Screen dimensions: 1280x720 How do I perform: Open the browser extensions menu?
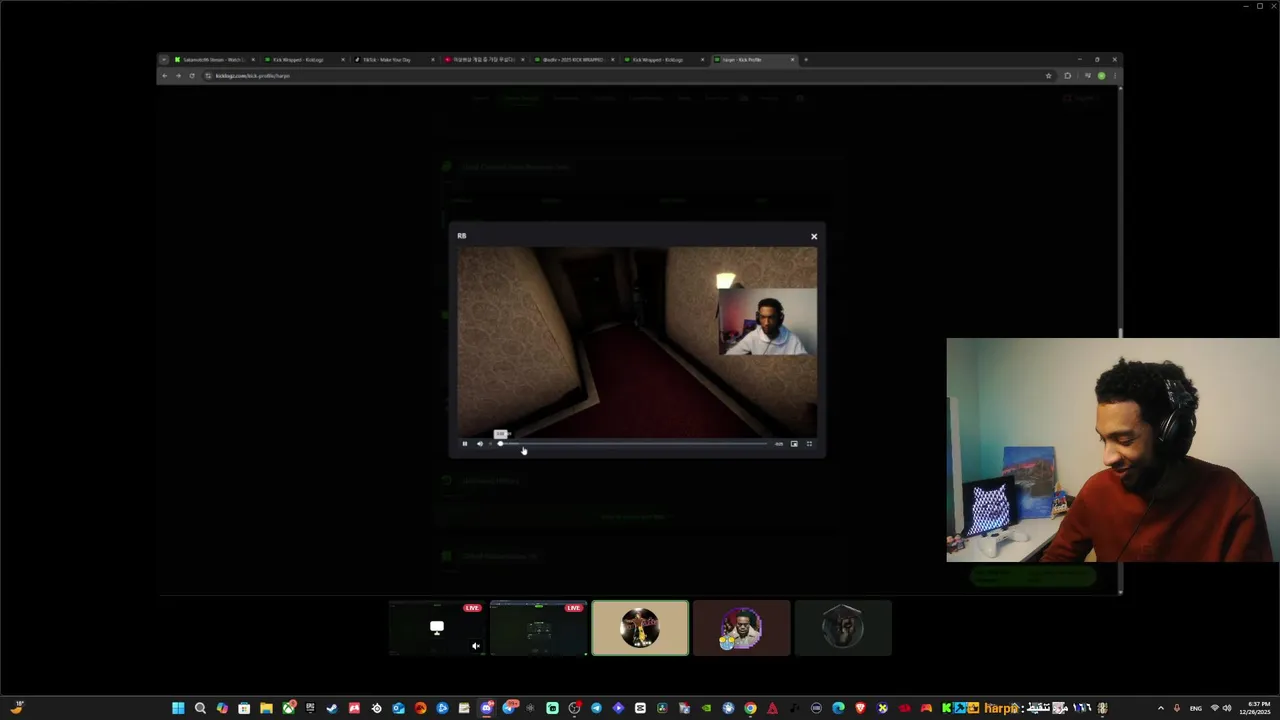coord(1067,76)
